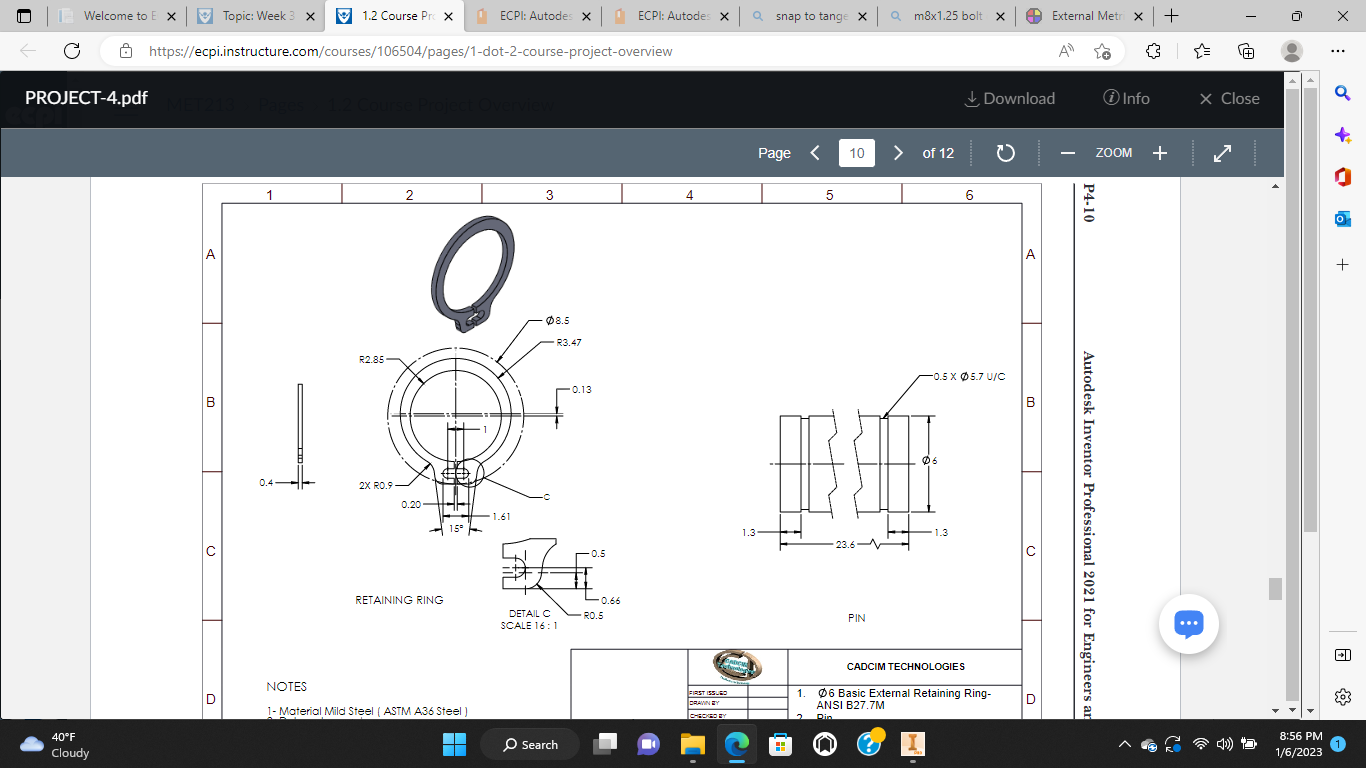The height and width of the screenshot is (768, 1366).
Task: Zoom out using the minus control
Action: [x=1067, y=152]
